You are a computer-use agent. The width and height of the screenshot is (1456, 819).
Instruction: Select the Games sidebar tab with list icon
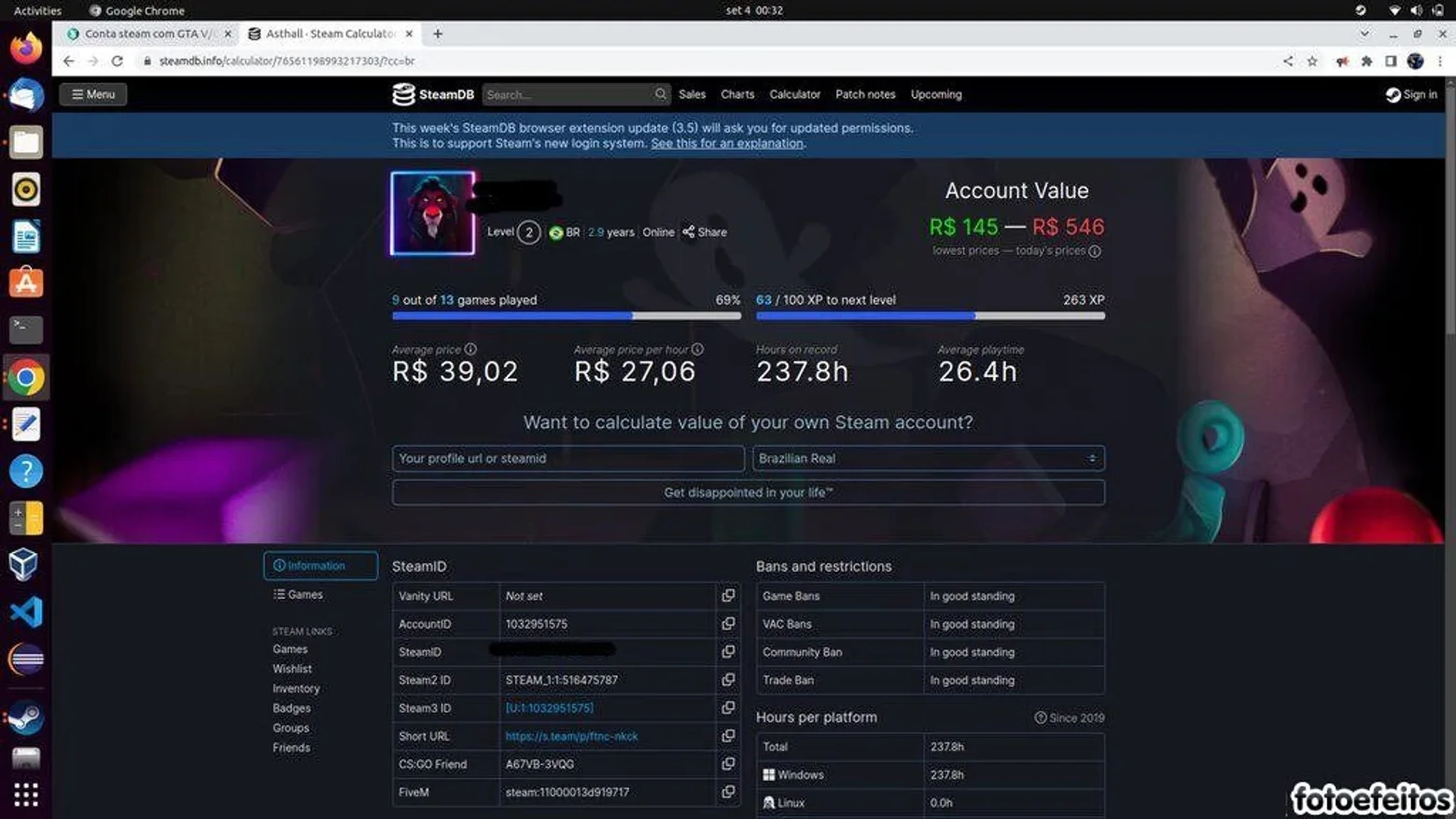click(298, 594)
